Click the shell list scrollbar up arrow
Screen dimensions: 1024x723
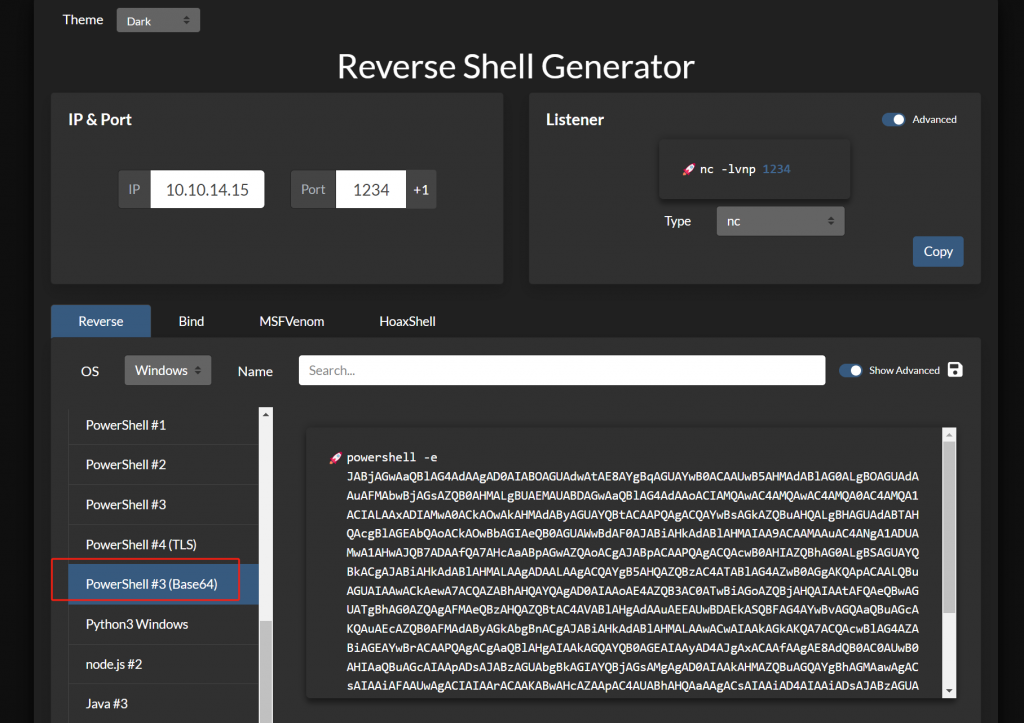(266, 414)
